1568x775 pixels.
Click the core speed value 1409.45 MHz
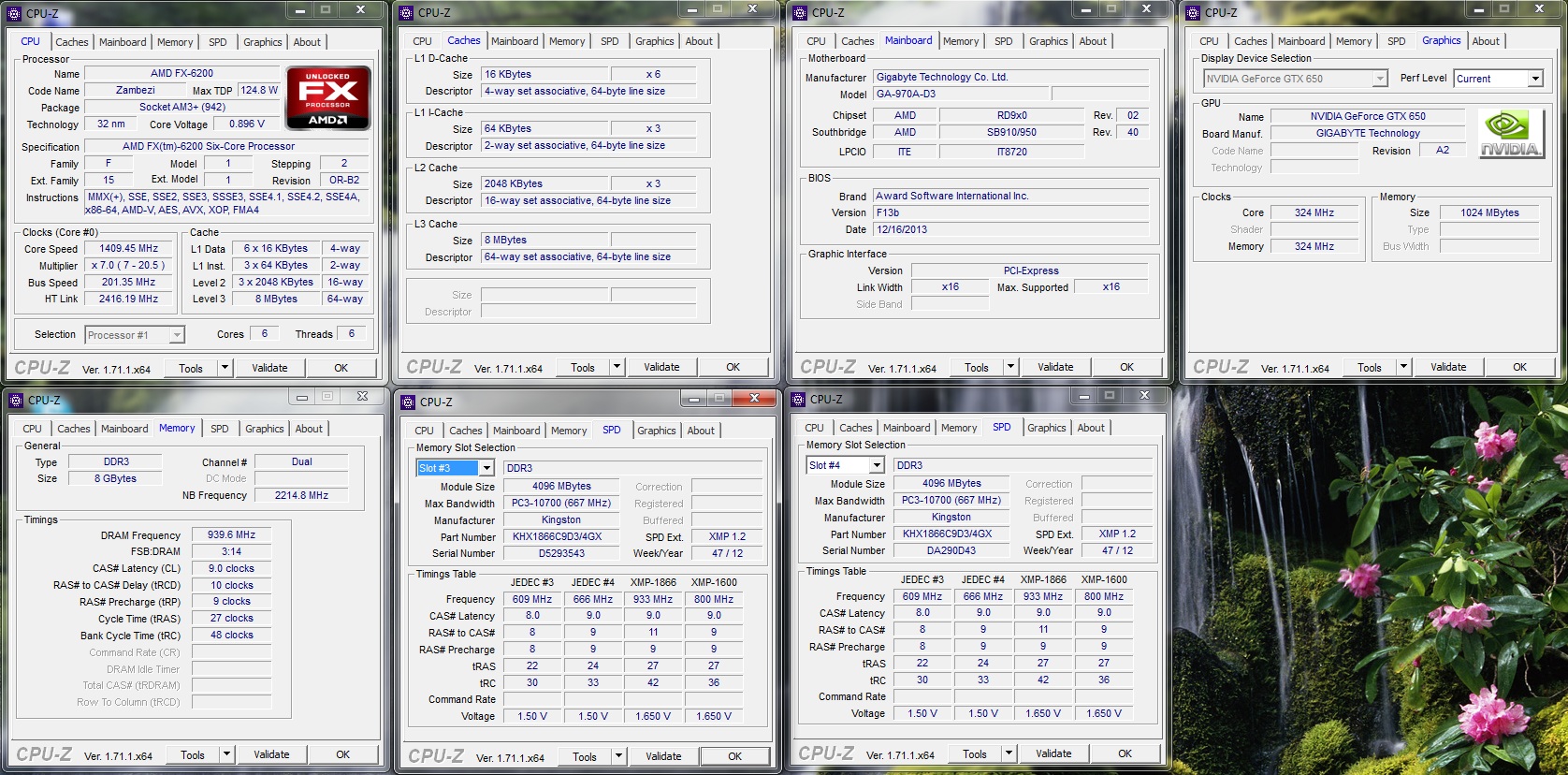click(129, 249)
